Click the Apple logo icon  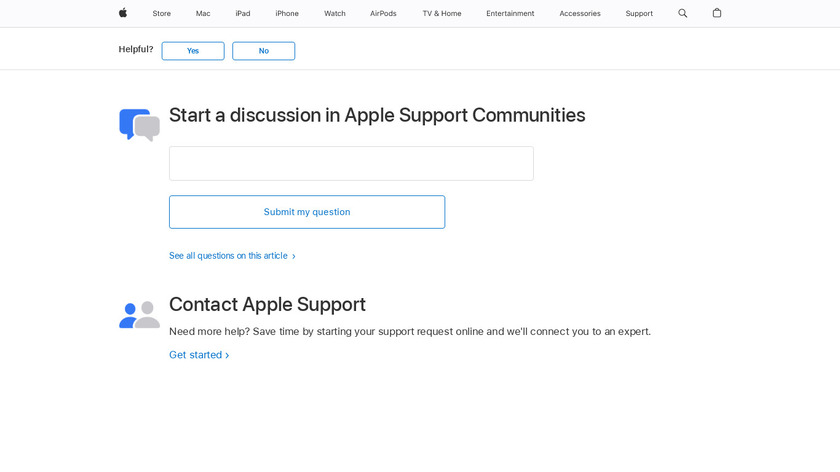pos(123,13)
